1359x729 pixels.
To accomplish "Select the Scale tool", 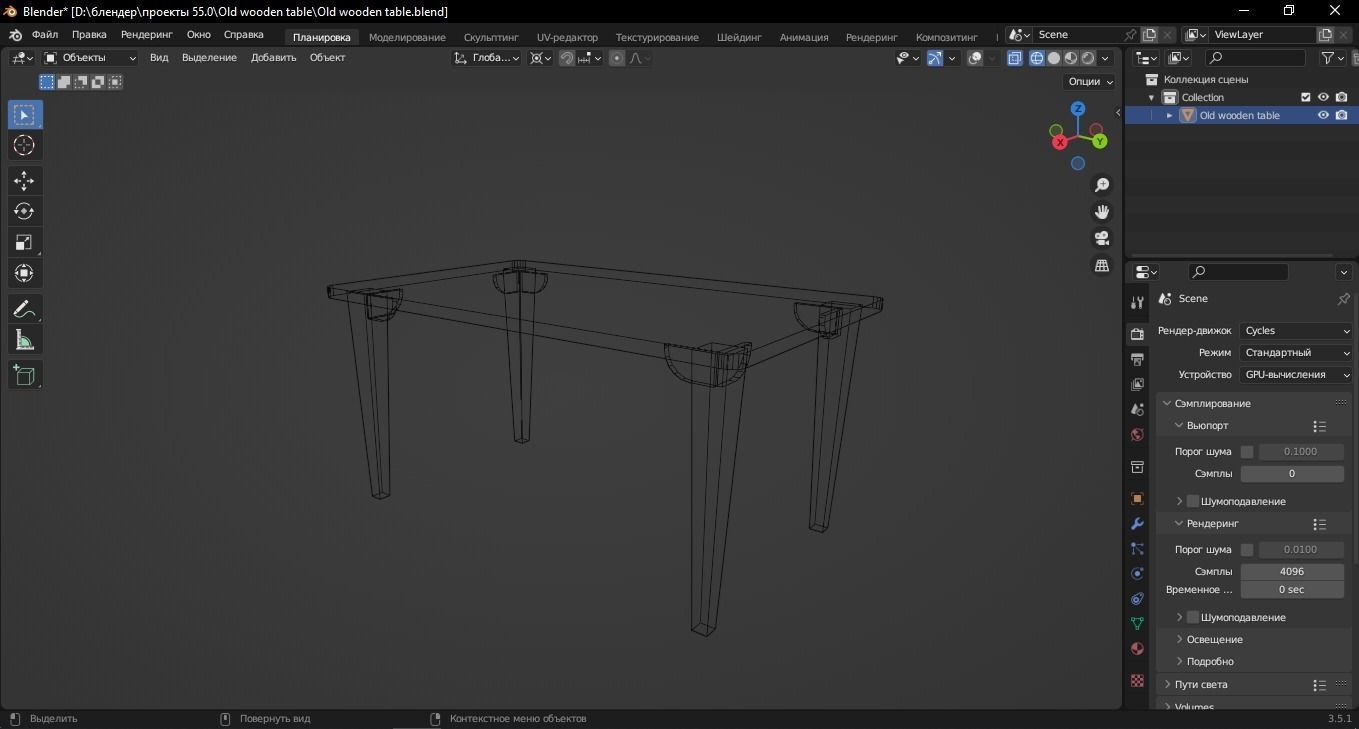I will click(24, 242).
